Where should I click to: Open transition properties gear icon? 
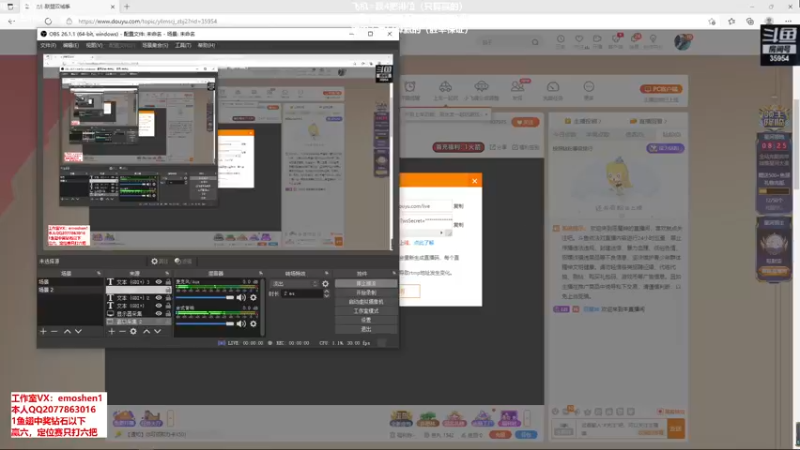pos(326,284)
